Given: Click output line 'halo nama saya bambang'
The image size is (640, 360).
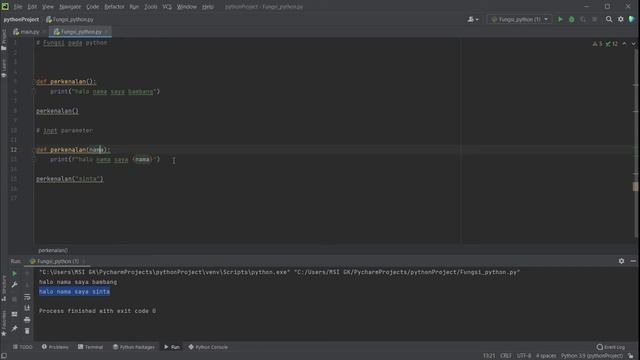Looking at the screenshot, I should 78,282.
